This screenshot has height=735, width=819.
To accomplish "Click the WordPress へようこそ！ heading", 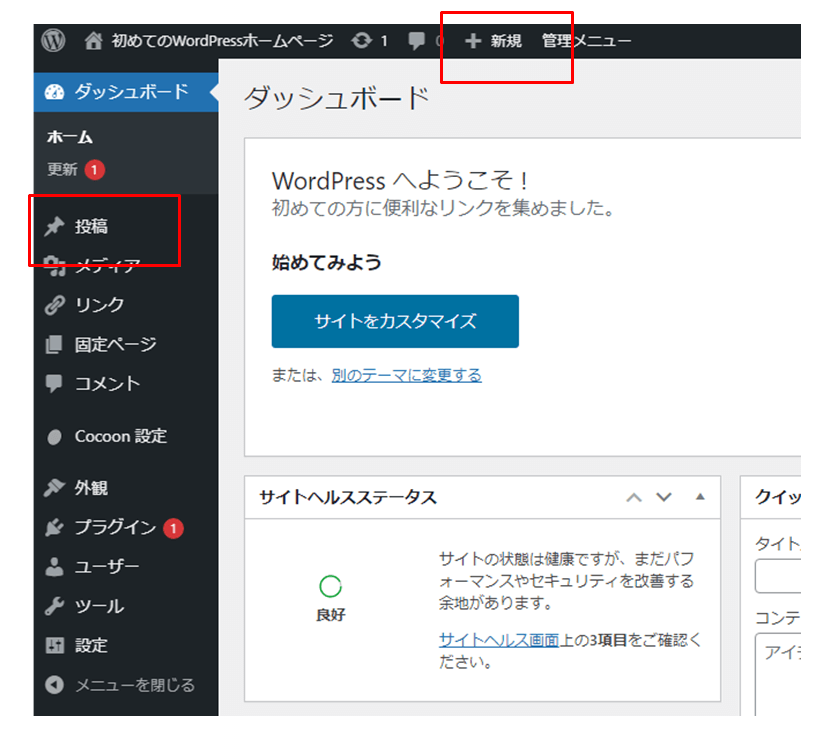I will (400, 181).
